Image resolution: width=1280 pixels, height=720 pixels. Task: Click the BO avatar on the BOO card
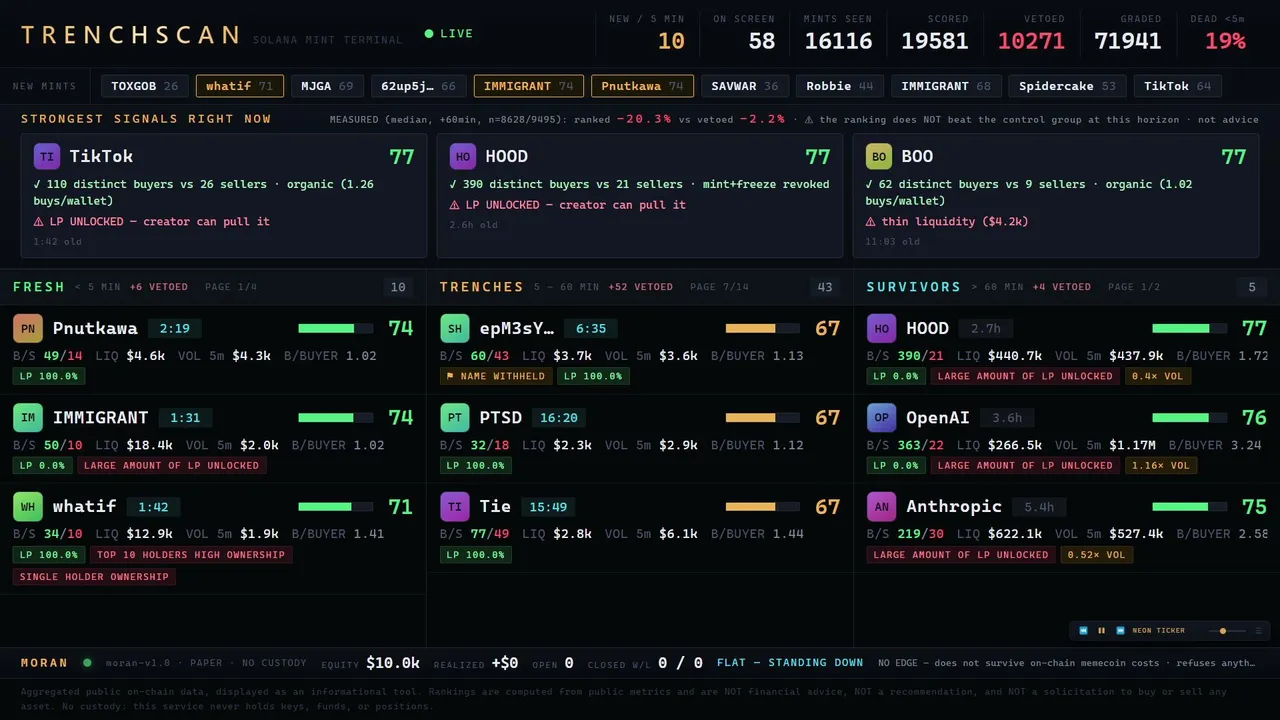[x=879, y=156]
